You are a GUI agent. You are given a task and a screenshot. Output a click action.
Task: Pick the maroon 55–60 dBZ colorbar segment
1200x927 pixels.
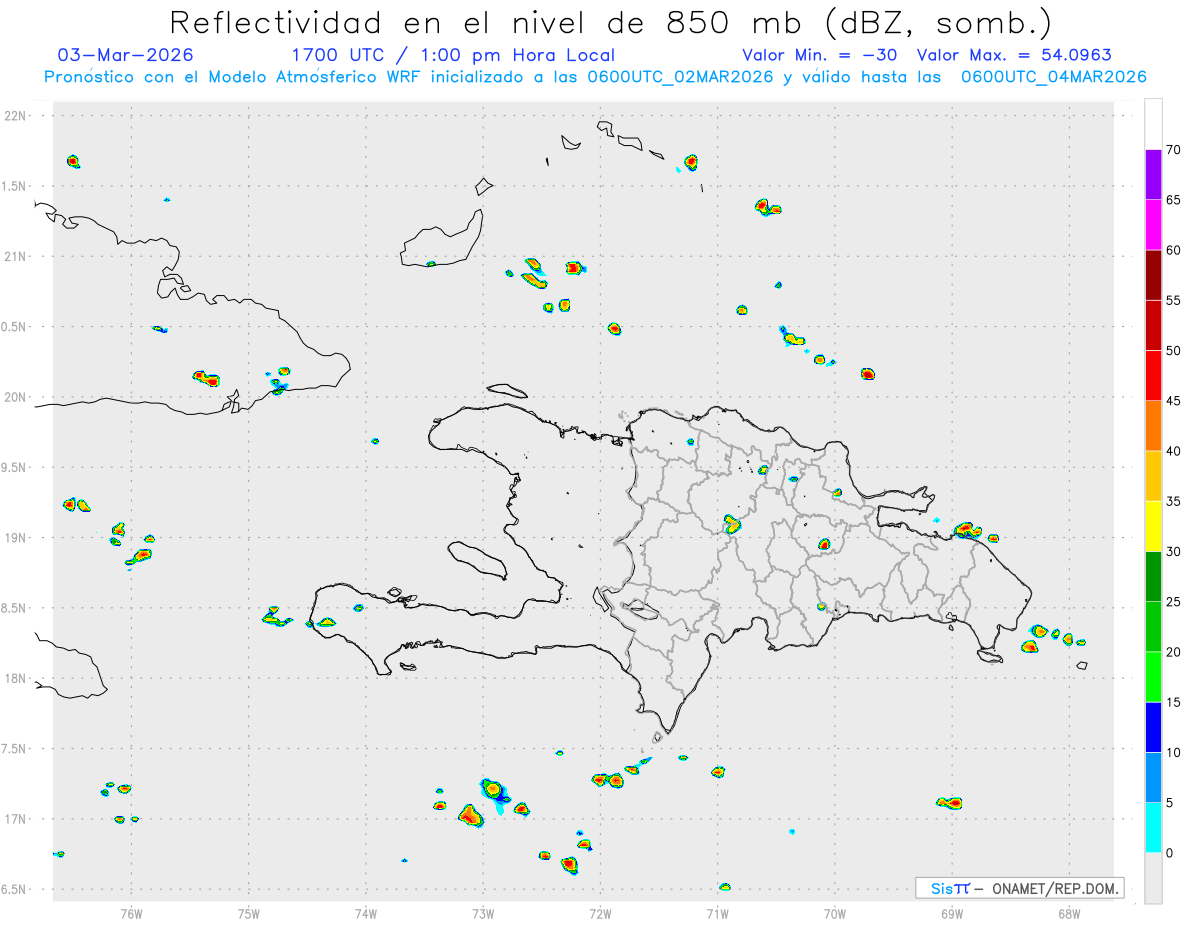point(1153,275)
